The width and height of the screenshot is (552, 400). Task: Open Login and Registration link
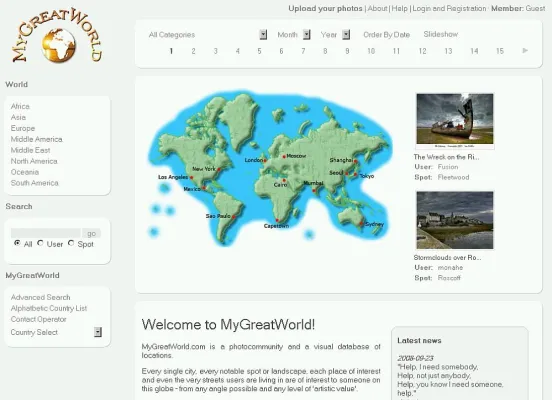click(x=449, y=8)
